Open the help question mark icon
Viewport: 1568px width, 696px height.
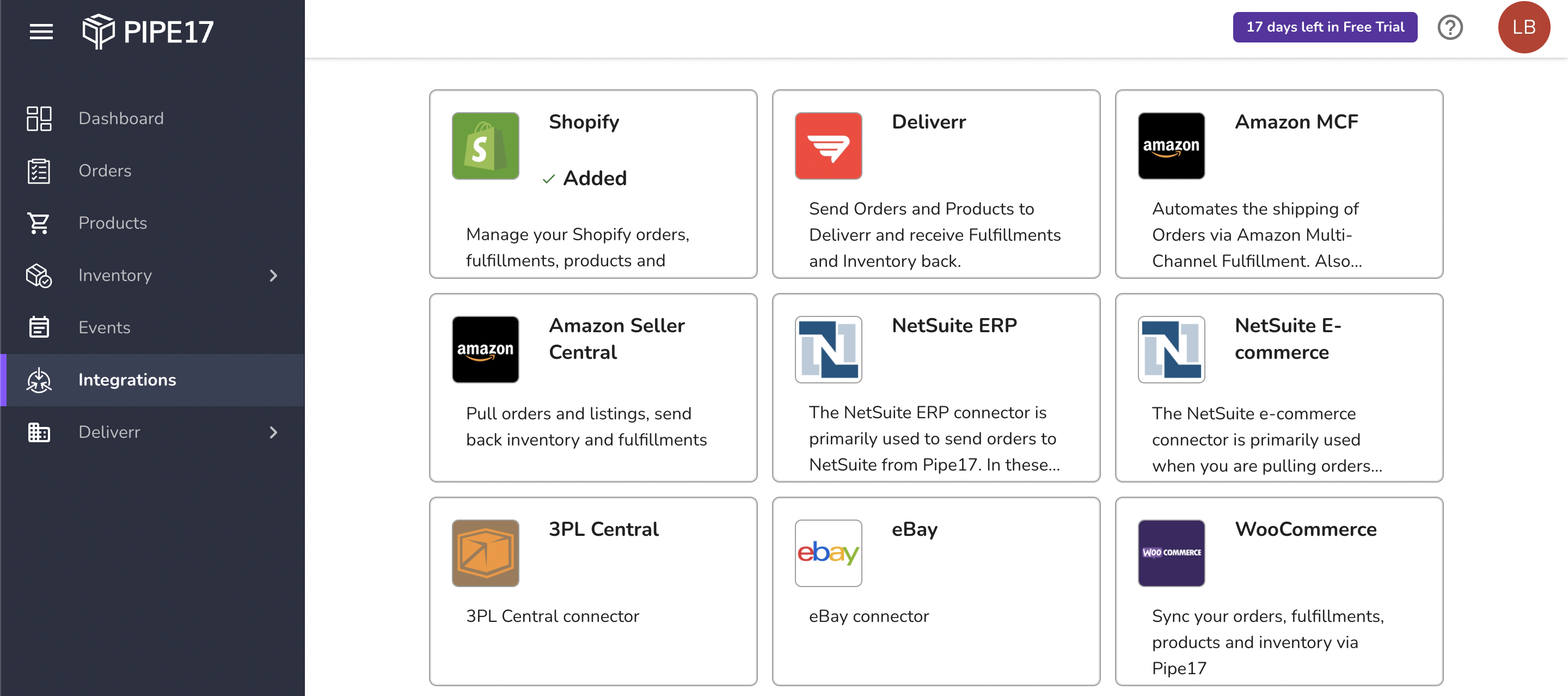(1450, 27)
